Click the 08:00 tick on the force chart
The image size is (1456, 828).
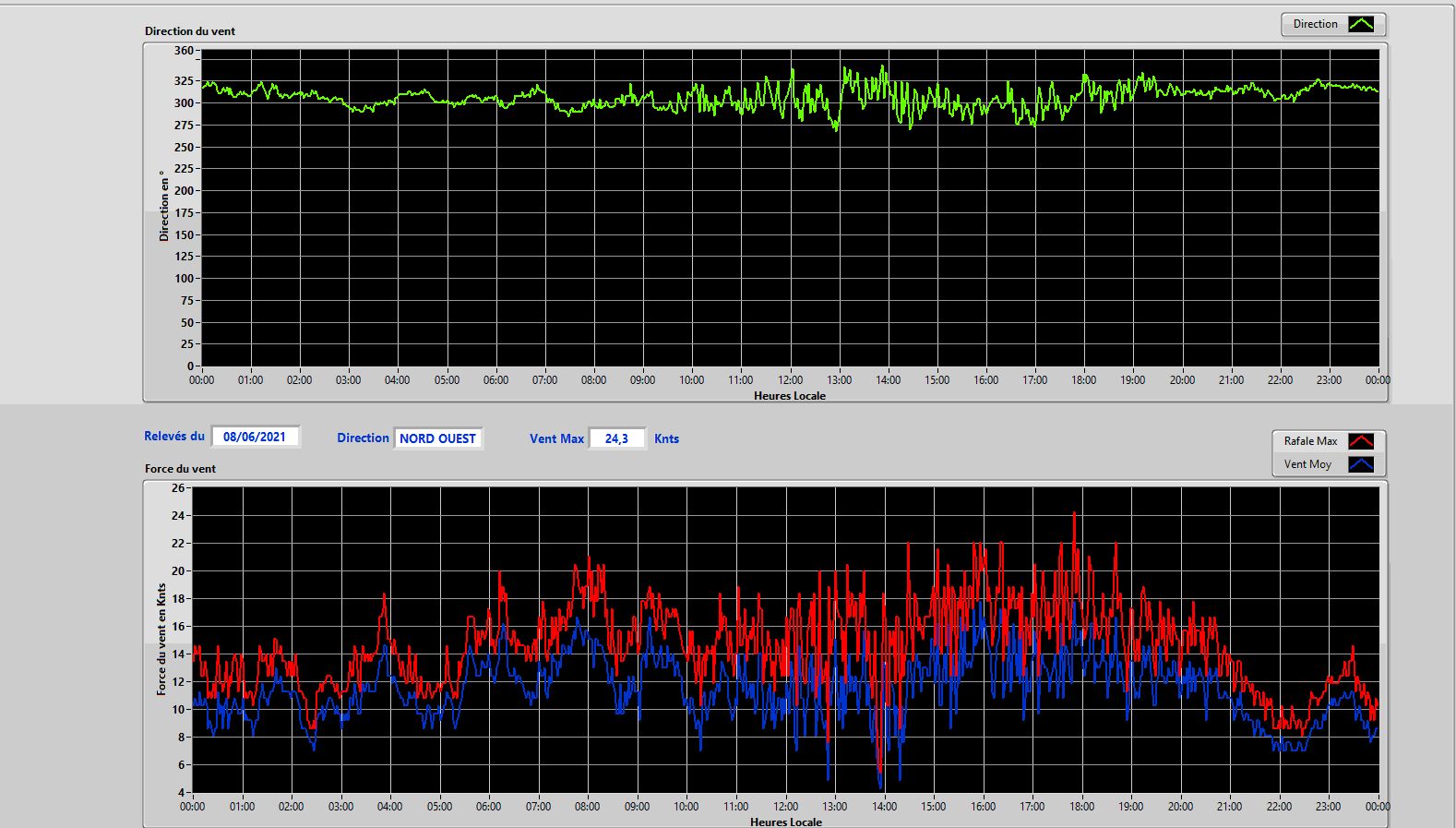[587, 807]
